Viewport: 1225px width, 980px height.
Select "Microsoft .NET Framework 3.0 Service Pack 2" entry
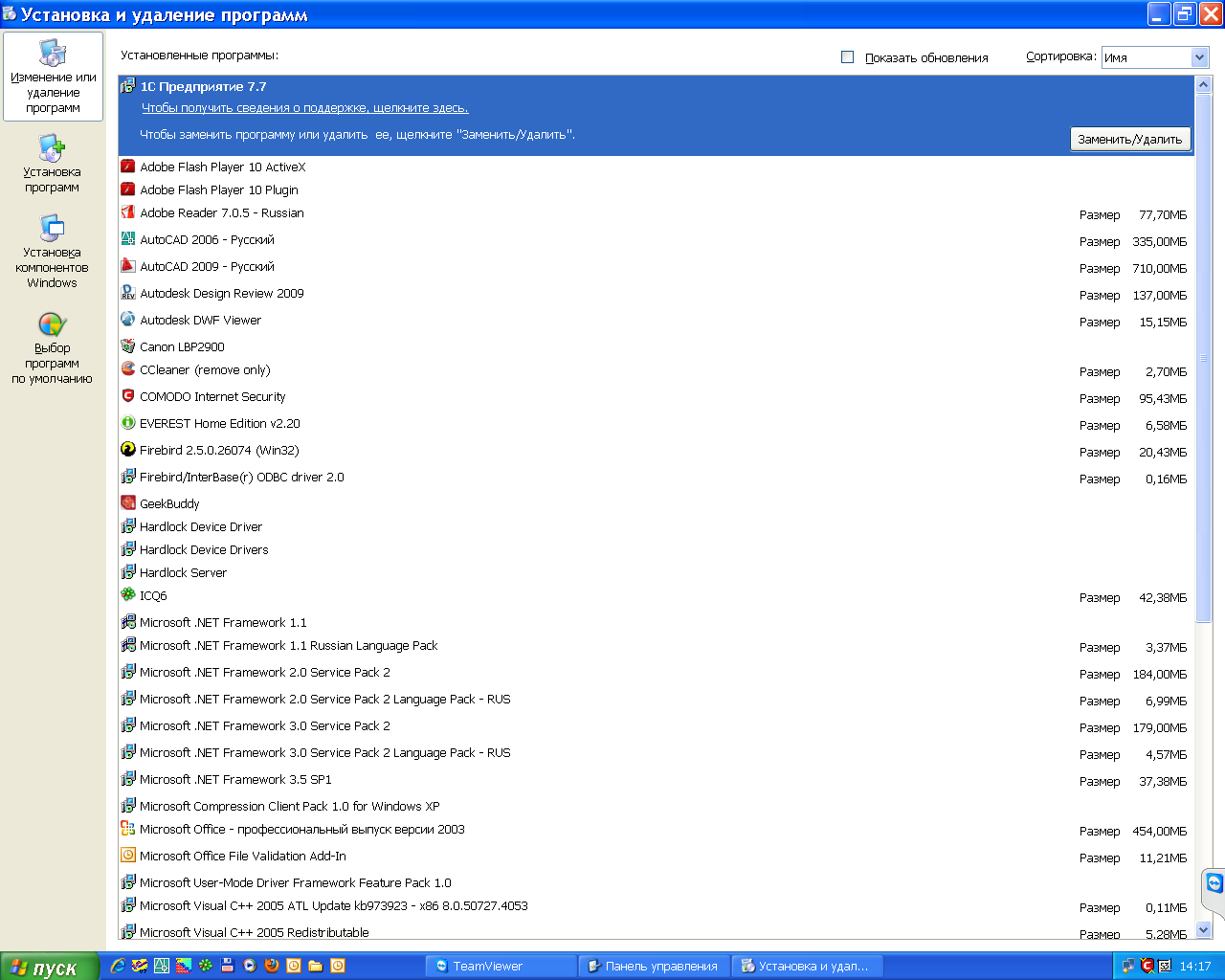point(657,726)
